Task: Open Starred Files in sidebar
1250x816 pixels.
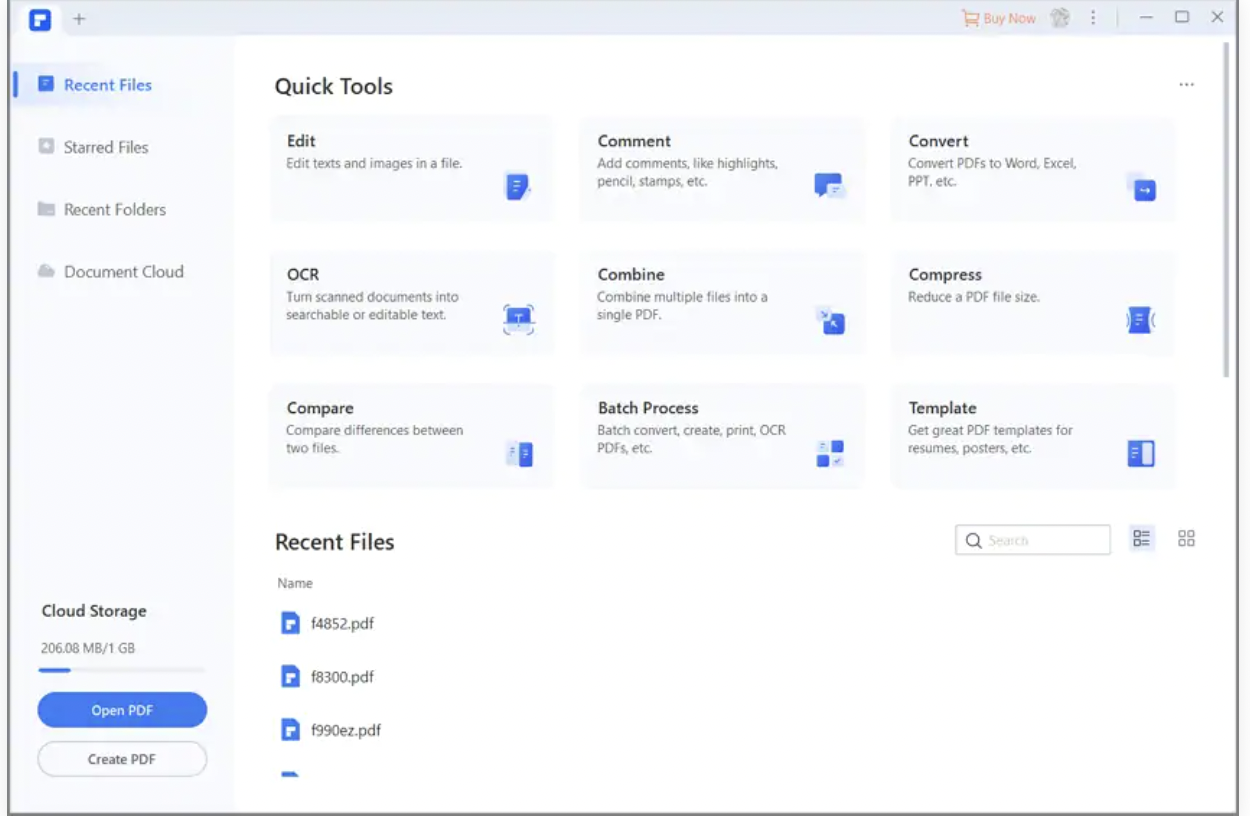Action: coord(105,147)
